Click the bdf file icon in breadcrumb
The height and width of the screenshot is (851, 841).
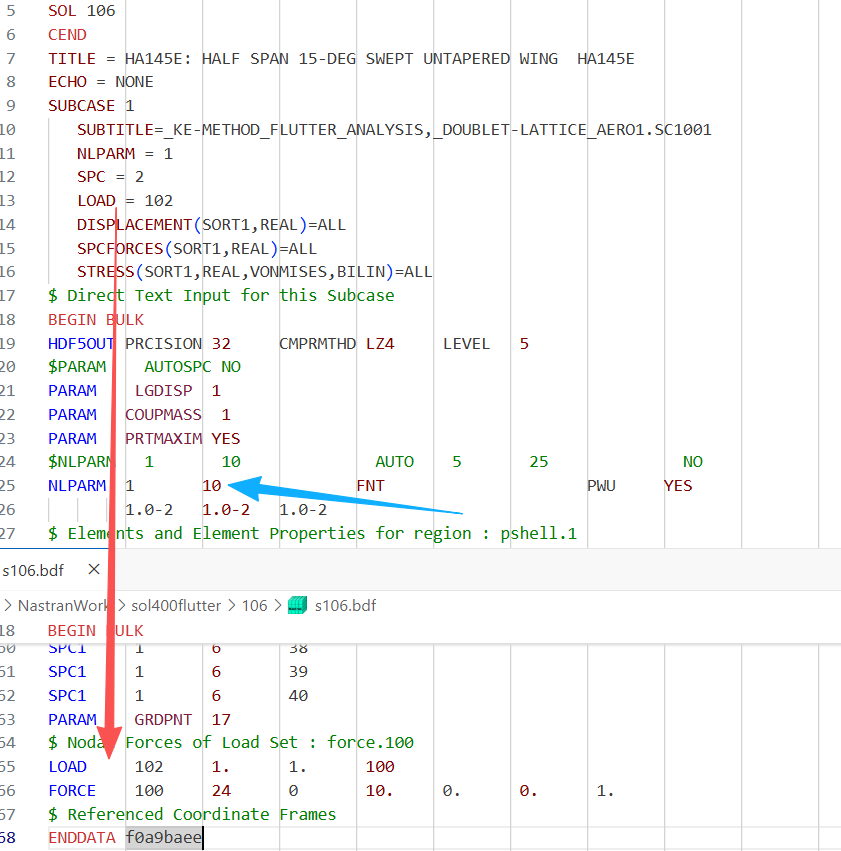(x=297, y=605)
